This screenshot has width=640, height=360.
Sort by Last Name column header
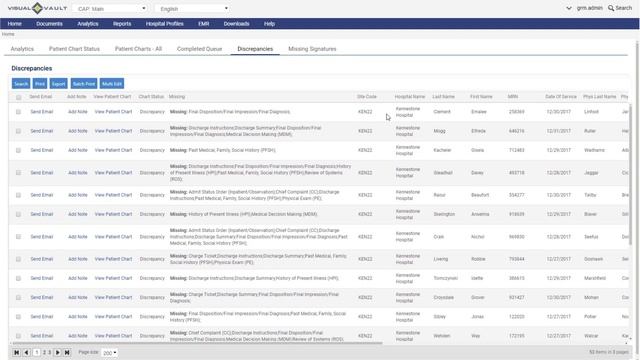pos(443,97)
